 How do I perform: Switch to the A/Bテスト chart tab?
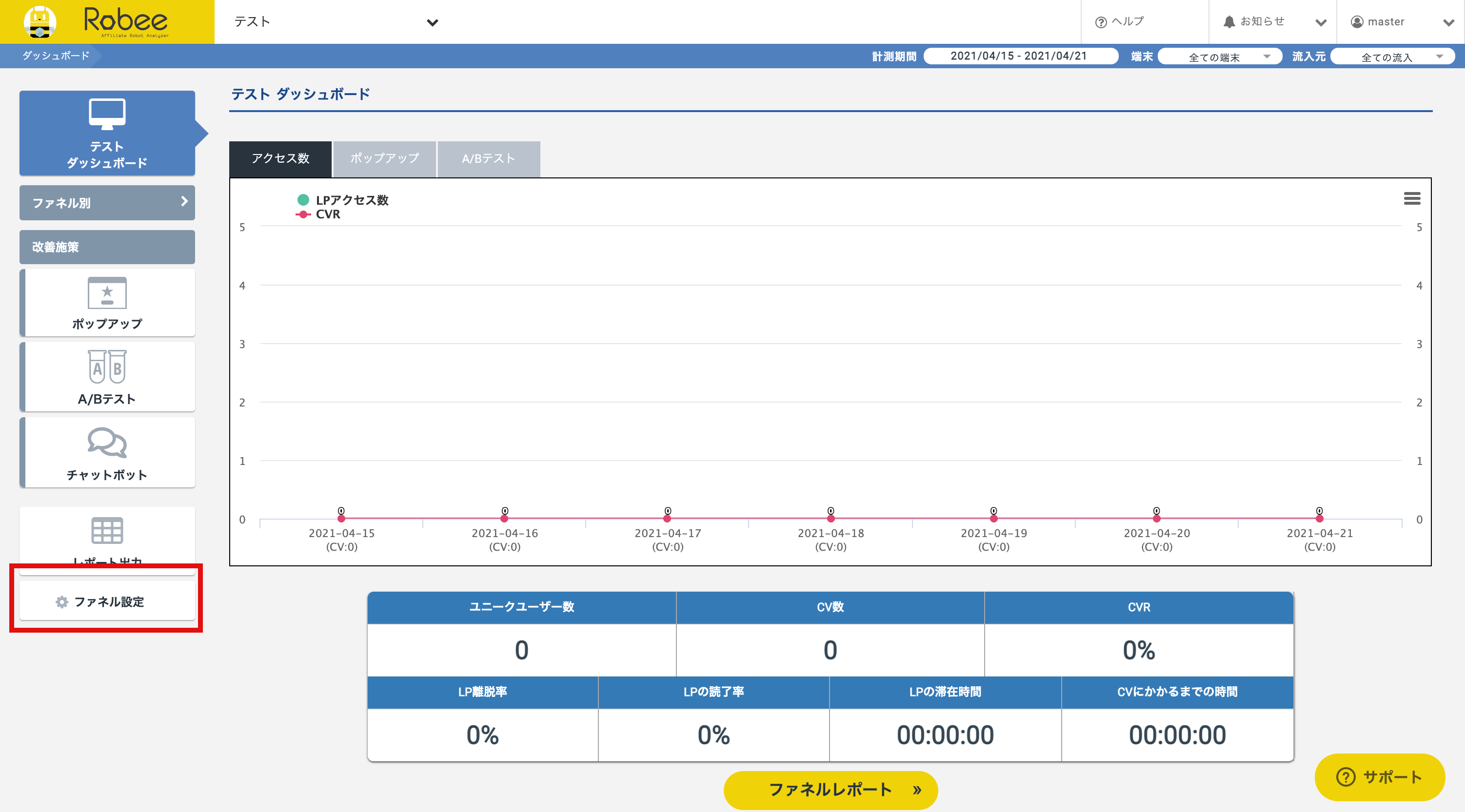click(489, 158)
